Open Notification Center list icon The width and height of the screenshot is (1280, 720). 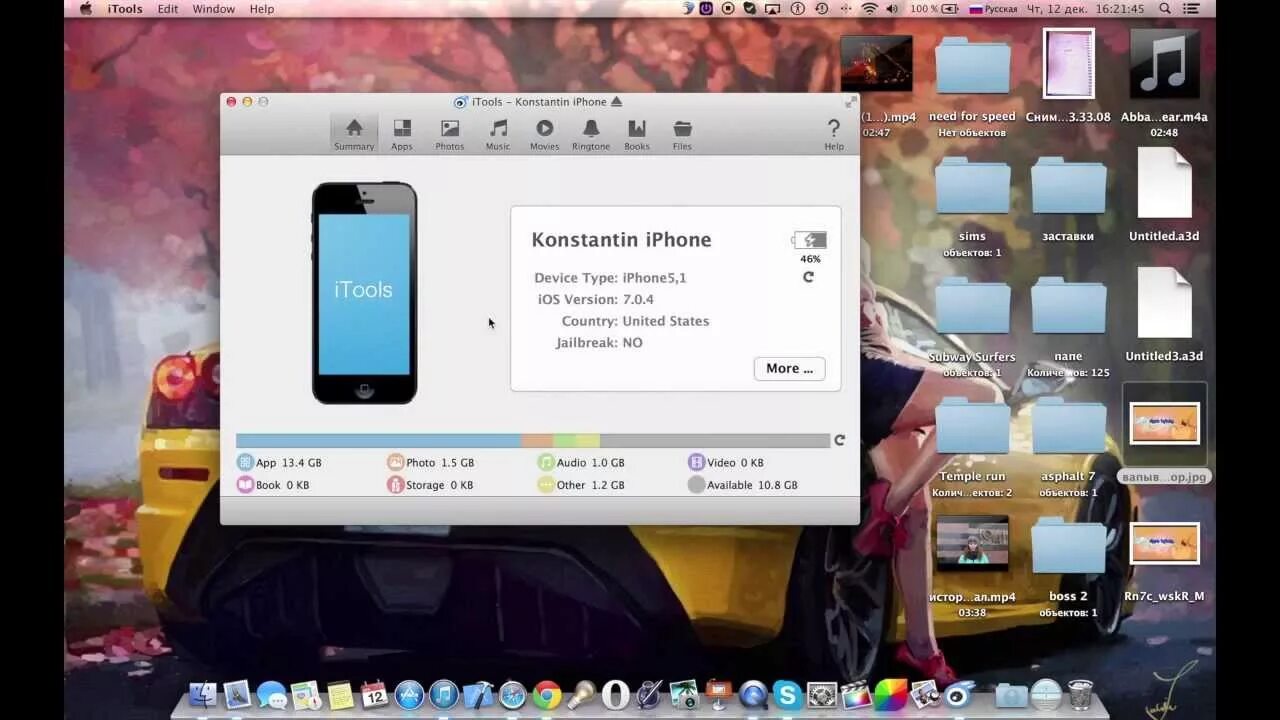[x=1192, y=9]
